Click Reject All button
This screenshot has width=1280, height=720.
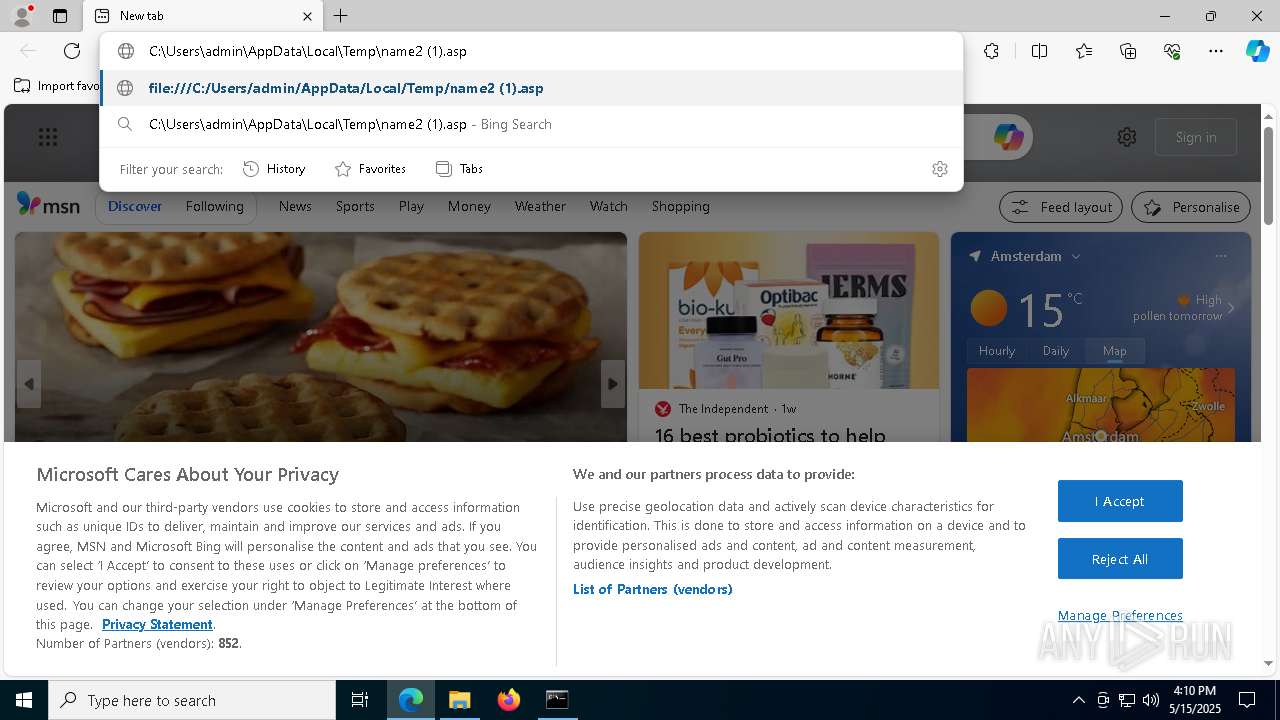pyautogui.click(x=1120, y=559)
